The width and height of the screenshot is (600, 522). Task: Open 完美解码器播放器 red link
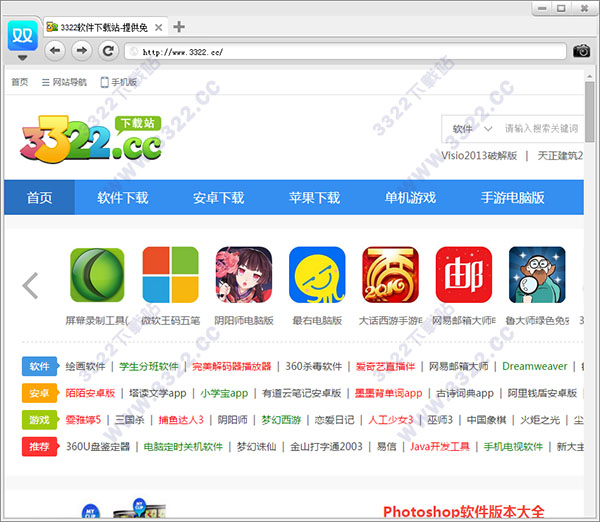click(x=232, y=366)
